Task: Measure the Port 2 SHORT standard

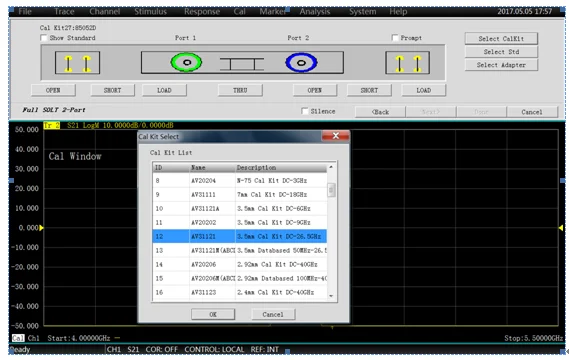Action: coord(369,90)
